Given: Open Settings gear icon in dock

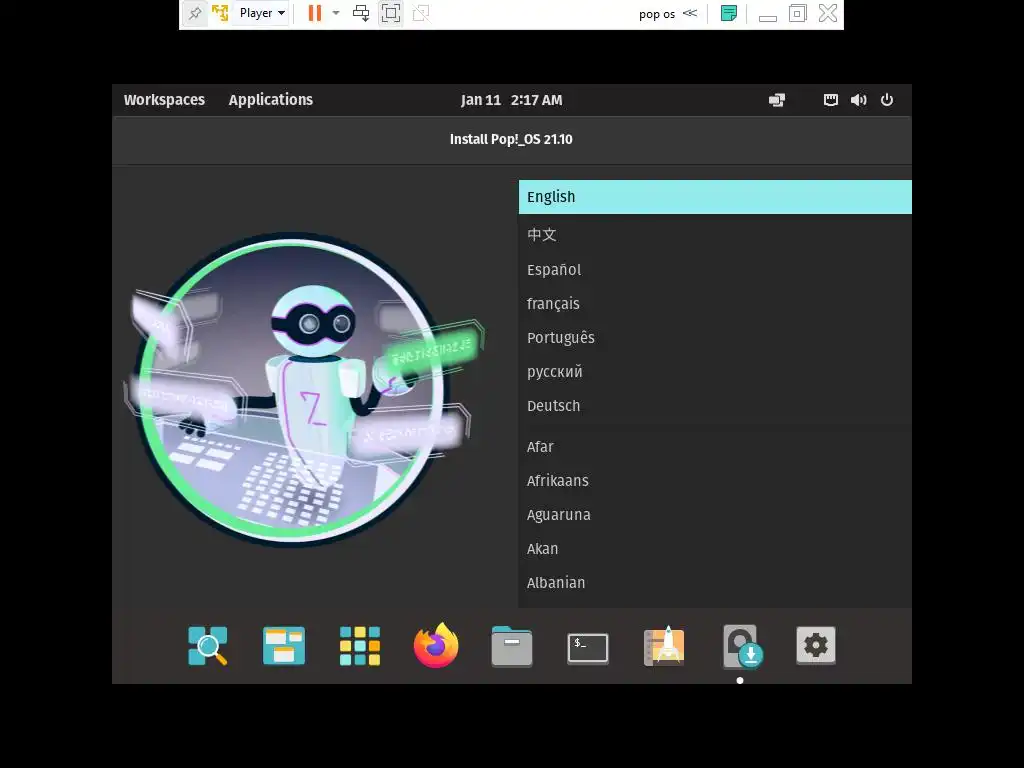Looking at the screenshot, I should pyautogui.click(x=816, y=645).
